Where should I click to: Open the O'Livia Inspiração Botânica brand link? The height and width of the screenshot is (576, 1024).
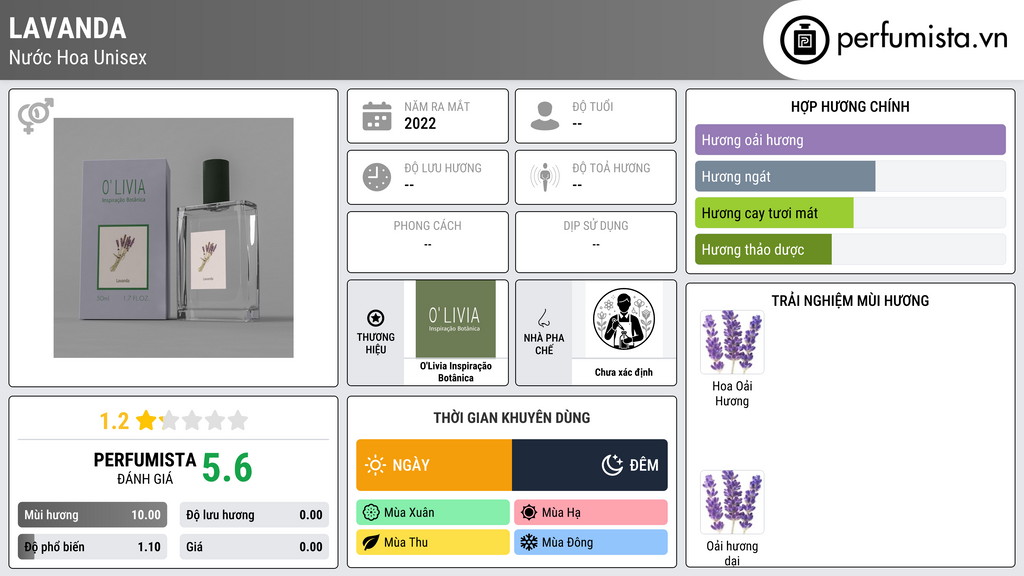point(456,372)
